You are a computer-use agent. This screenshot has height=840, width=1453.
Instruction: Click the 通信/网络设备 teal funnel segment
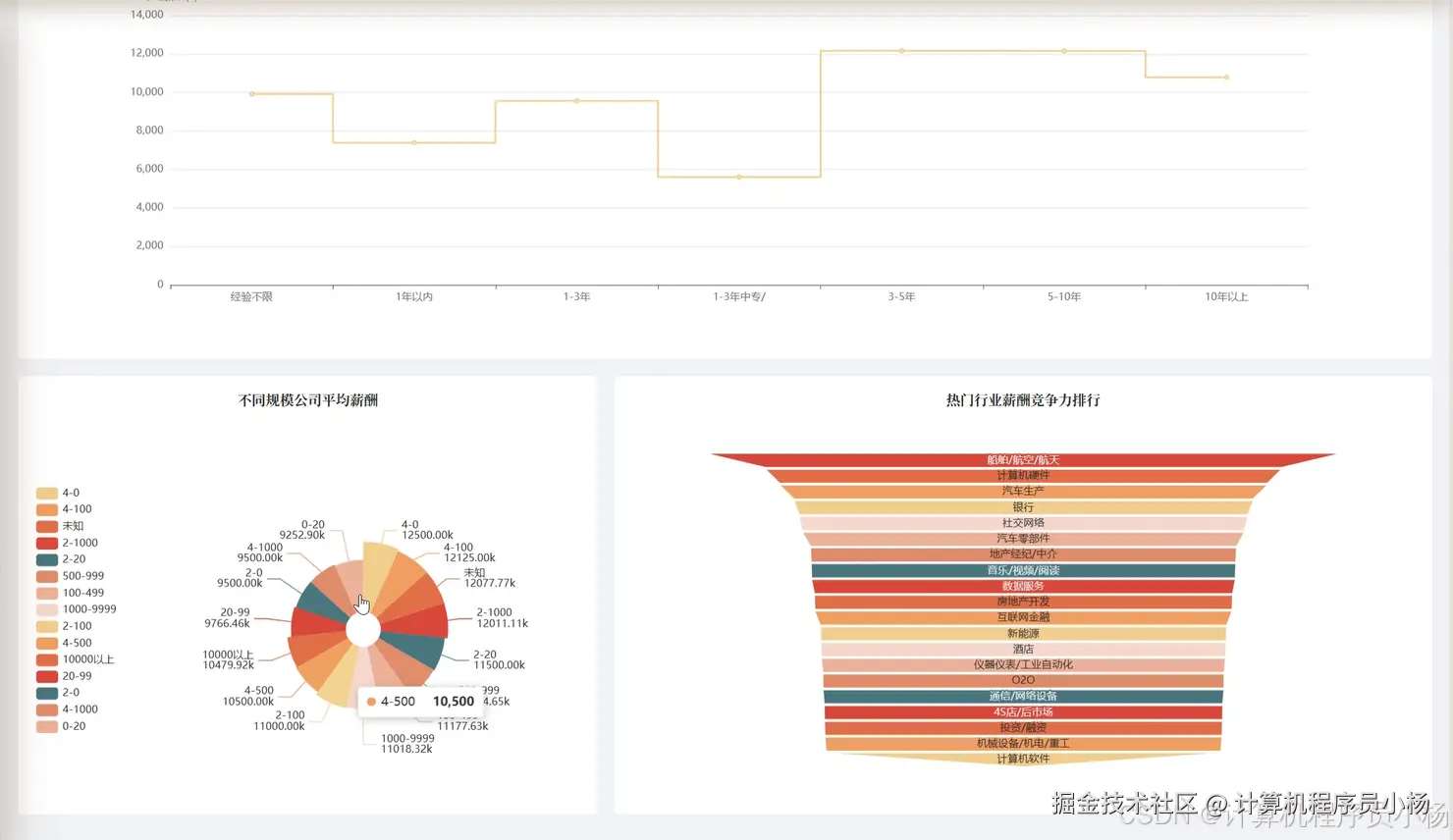click(1023, 695)
